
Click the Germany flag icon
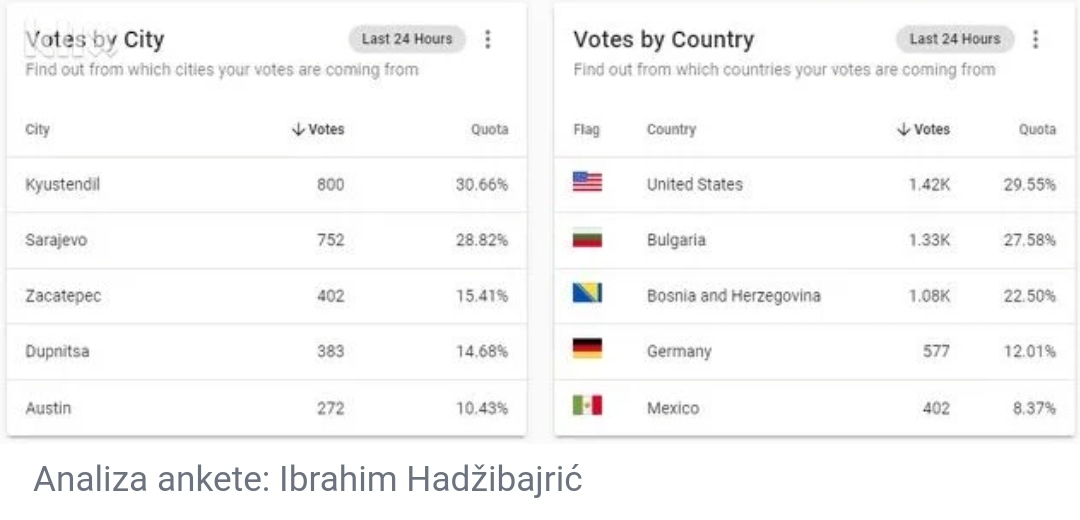point(588,349)
